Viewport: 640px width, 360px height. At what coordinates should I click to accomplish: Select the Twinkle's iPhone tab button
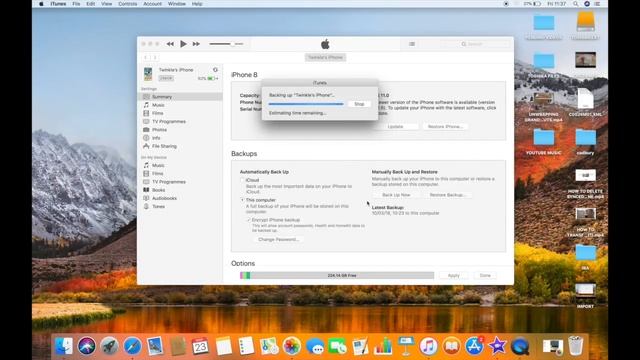(x=325, y=58)
